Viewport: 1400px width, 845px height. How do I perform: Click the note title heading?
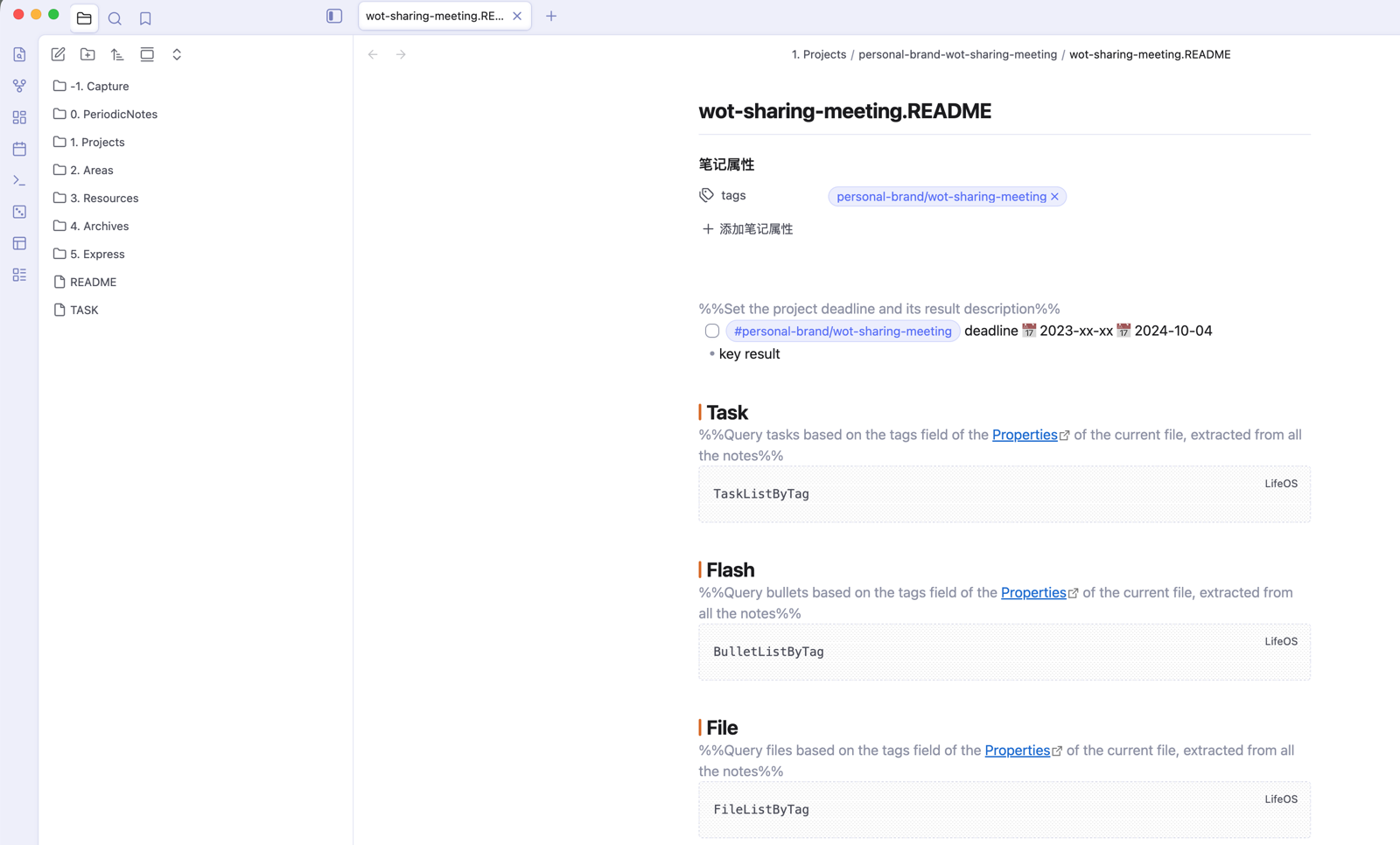pyautogui.click(x=845, y=111)
